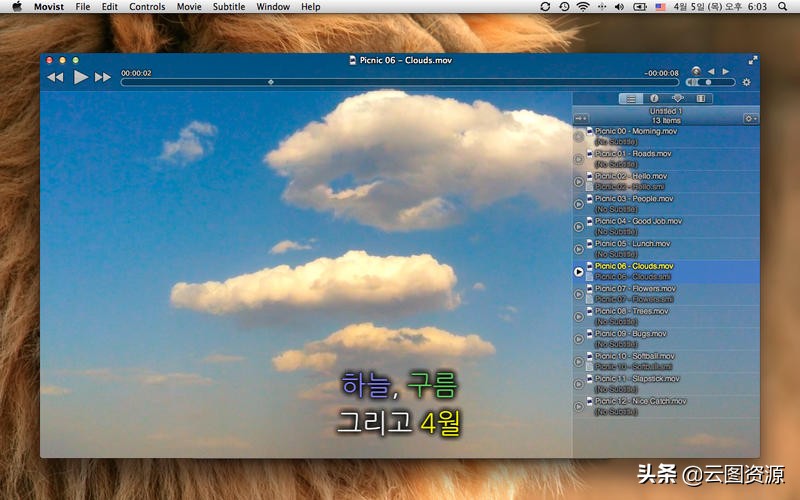Screen dimensions: 800x500
Task: Open the US flag input source menu
Action: tap(661, 6)
